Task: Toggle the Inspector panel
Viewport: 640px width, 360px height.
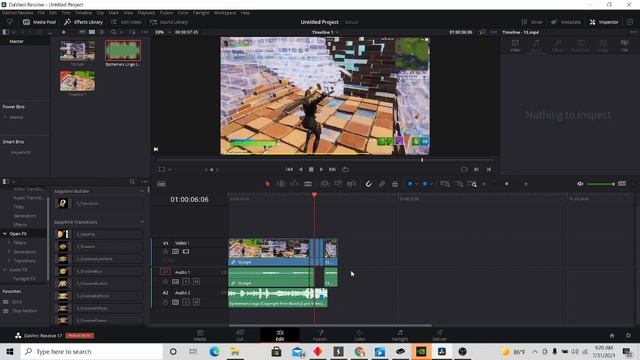Action: (604, 22)
